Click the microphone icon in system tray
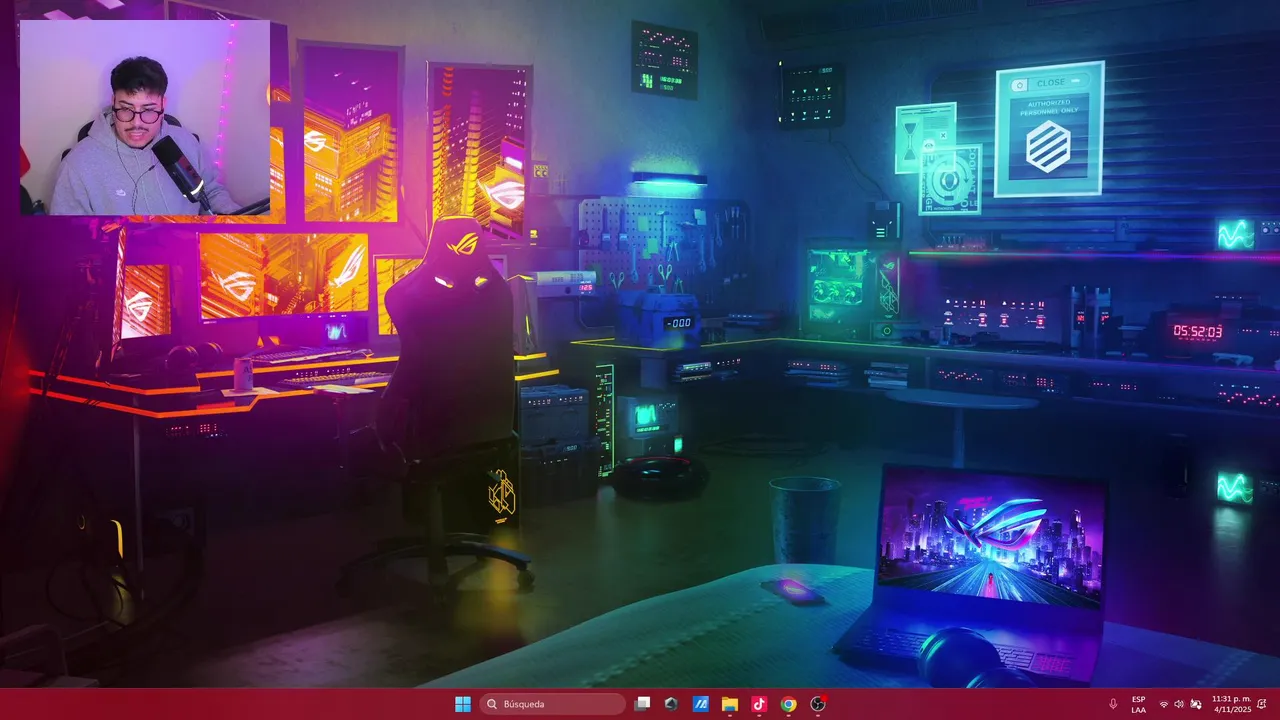This screenshot has width=1280, height=720. [x=1113, y=704]
